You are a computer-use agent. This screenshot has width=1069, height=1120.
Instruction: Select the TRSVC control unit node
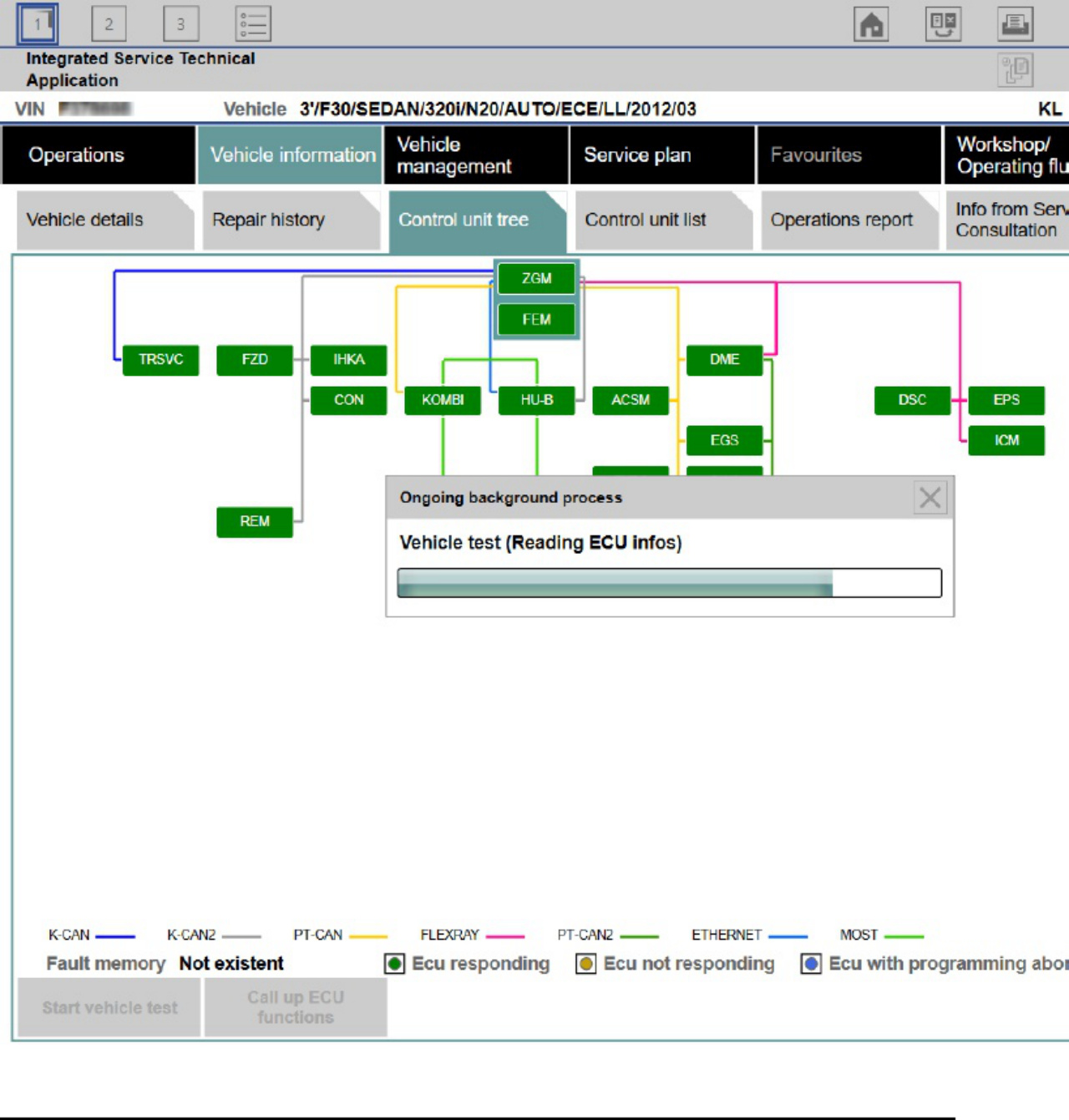(161, 360)
